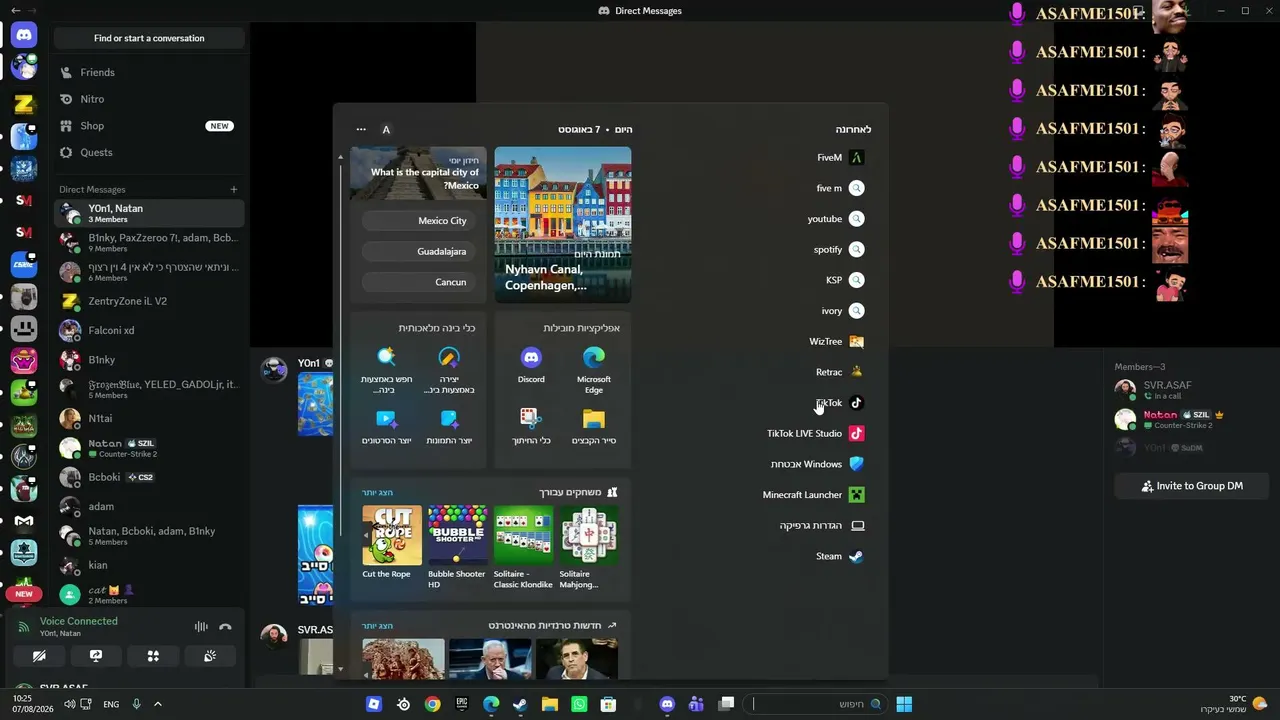The height and width of the screenshot is (720, 1280).
Task: Click Find or start a conversation
Action: 149,38
